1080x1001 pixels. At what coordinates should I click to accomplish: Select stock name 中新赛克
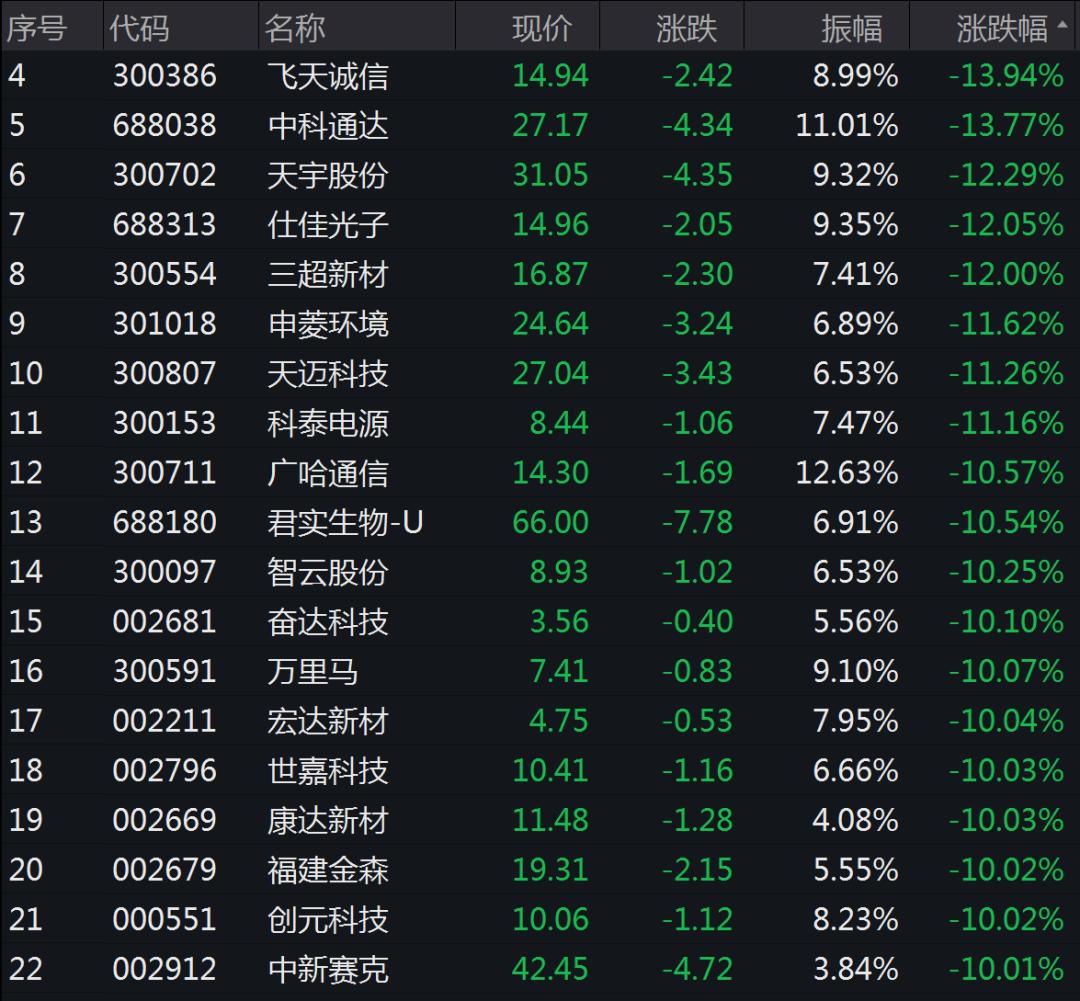pos(328,969)
